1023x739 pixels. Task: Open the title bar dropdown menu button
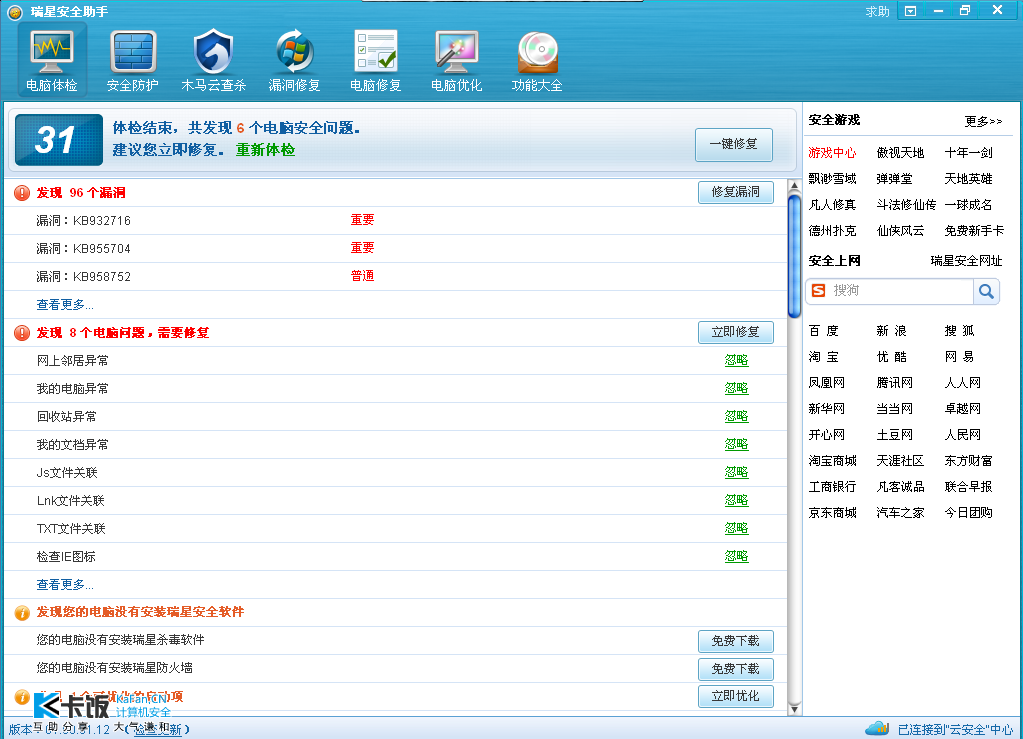tap(910, 11)
